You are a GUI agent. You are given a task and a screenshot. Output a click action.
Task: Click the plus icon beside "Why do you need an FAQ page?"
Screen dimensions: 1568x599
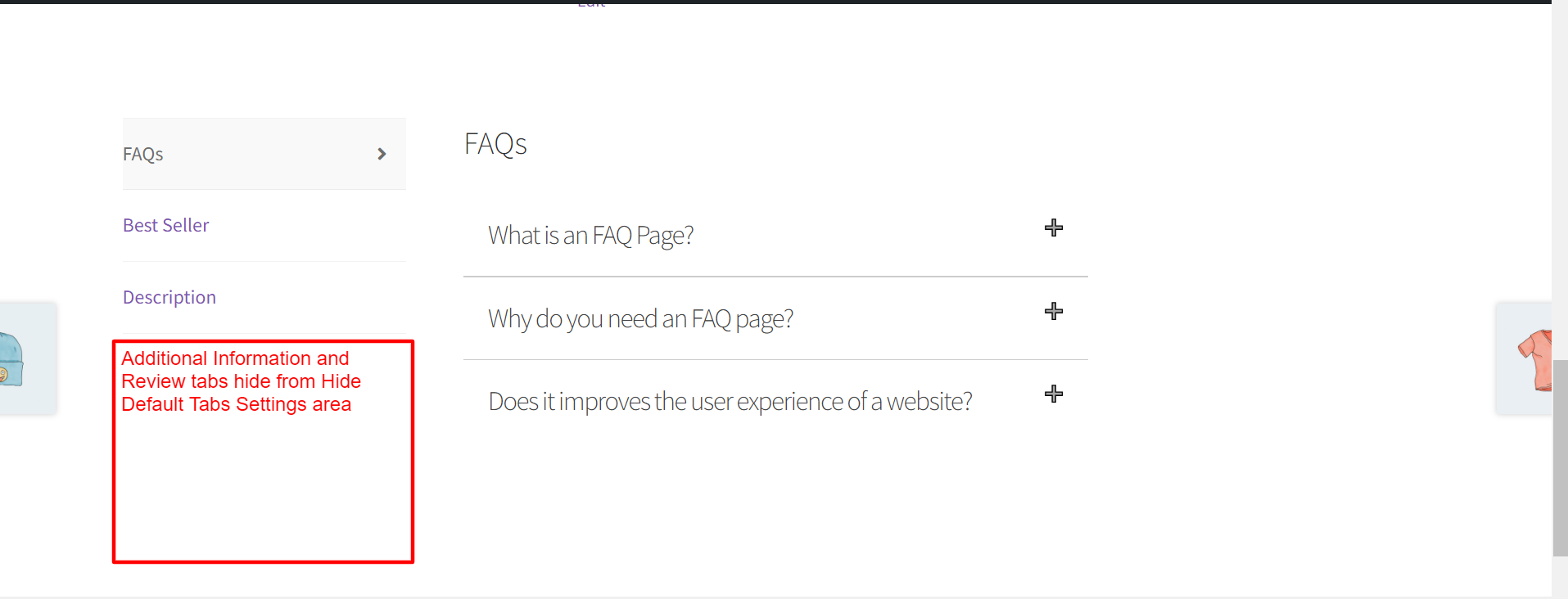coord(1054,312)
